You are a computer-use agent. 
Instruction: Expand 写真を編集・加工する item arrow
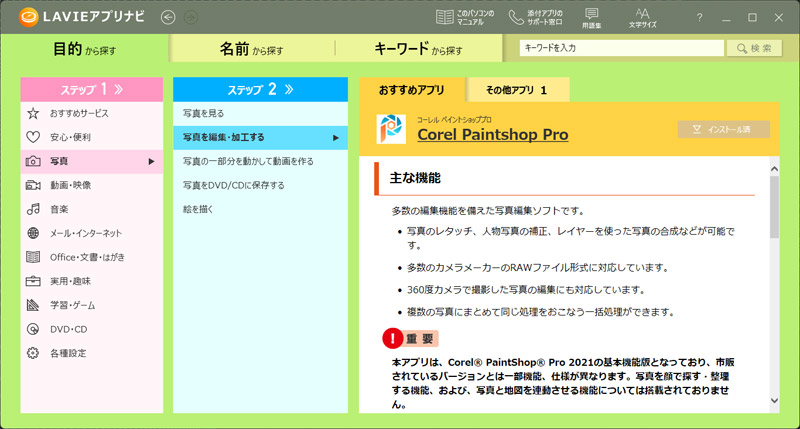pyautogui.click(x=337, y=137)
